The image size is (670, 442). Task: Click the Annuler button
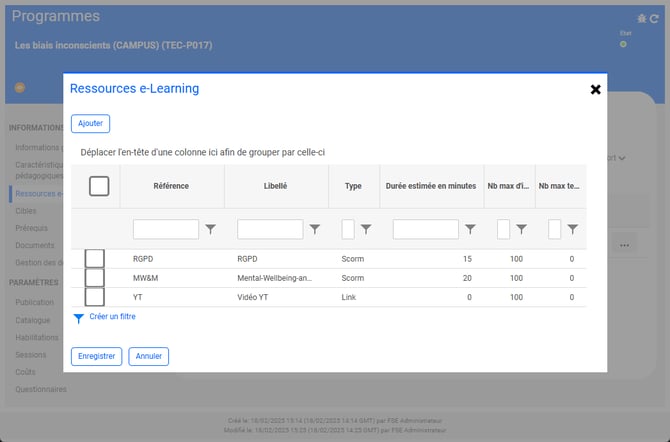149,356
